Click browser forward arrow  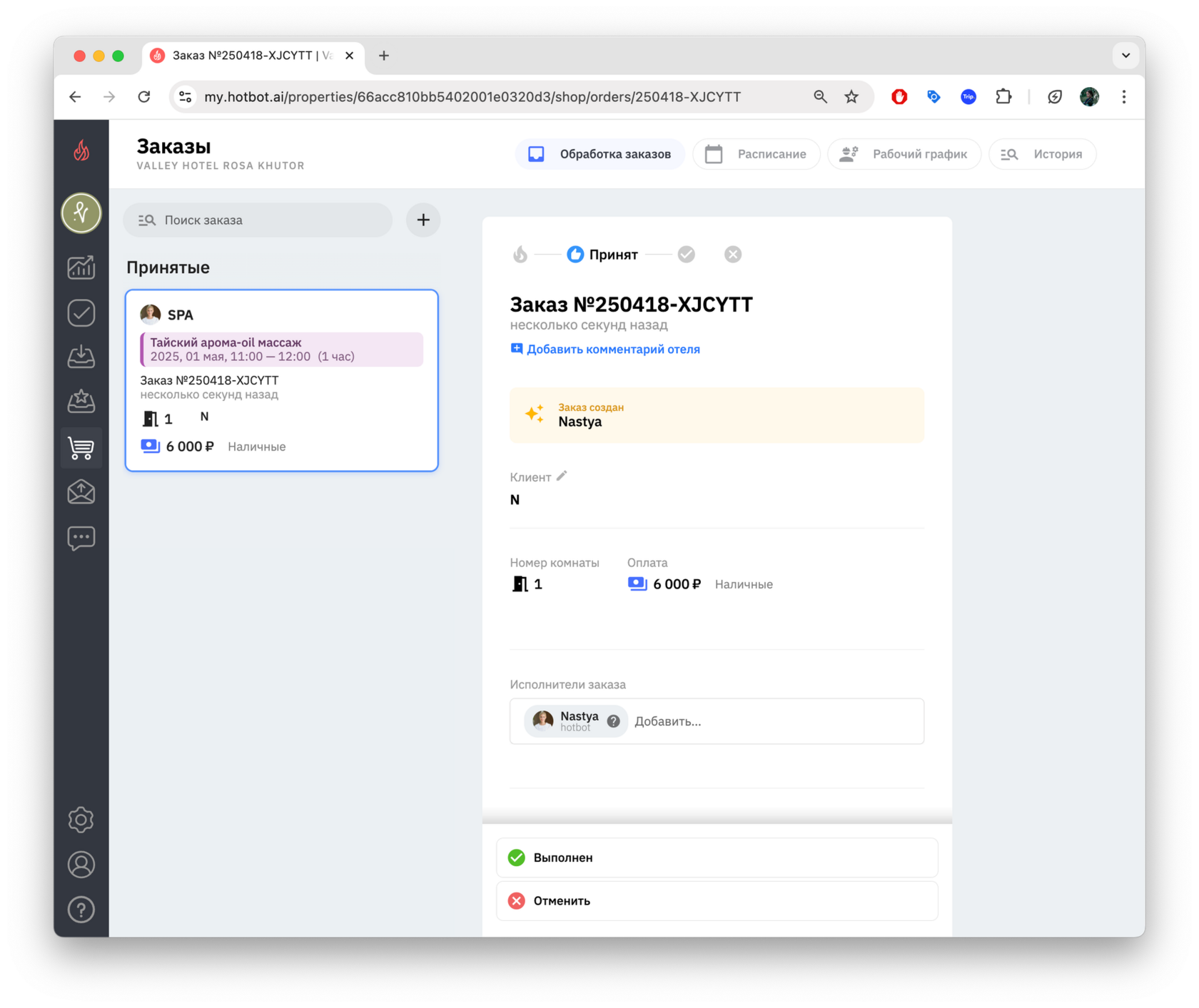click(109, 97)
